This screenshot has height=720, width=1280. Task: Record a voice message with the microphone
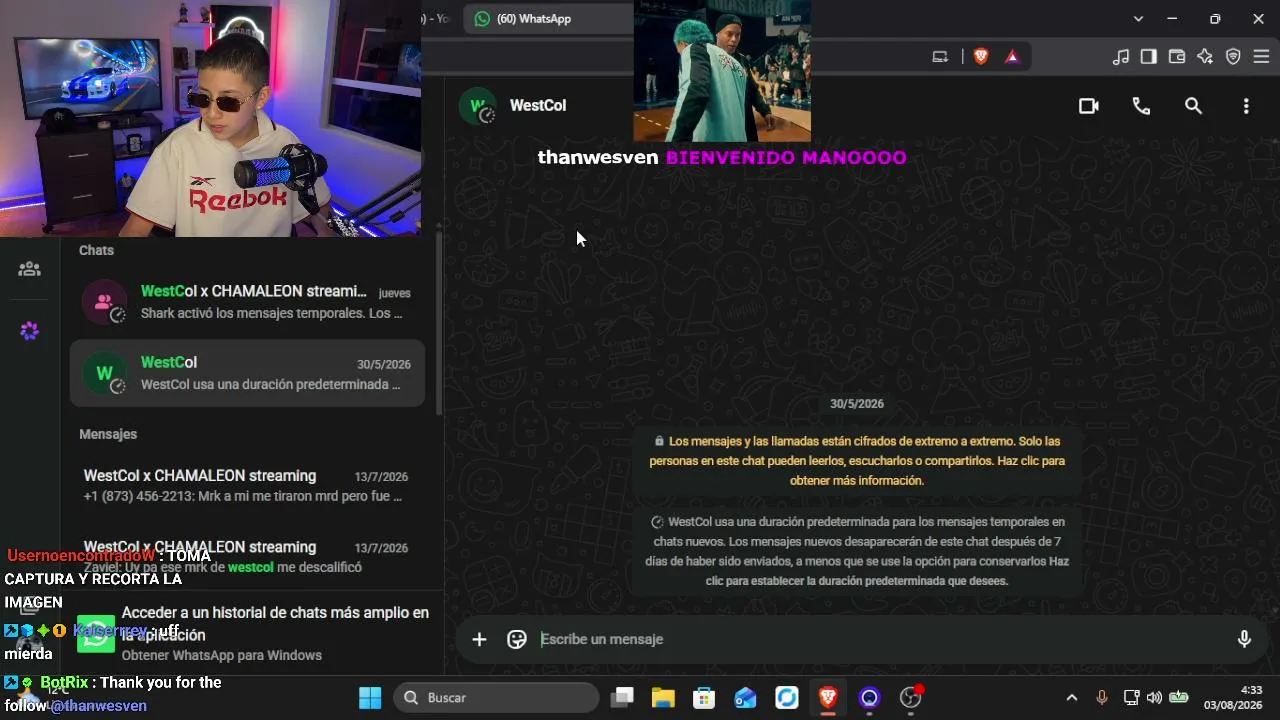(1244, 639)
